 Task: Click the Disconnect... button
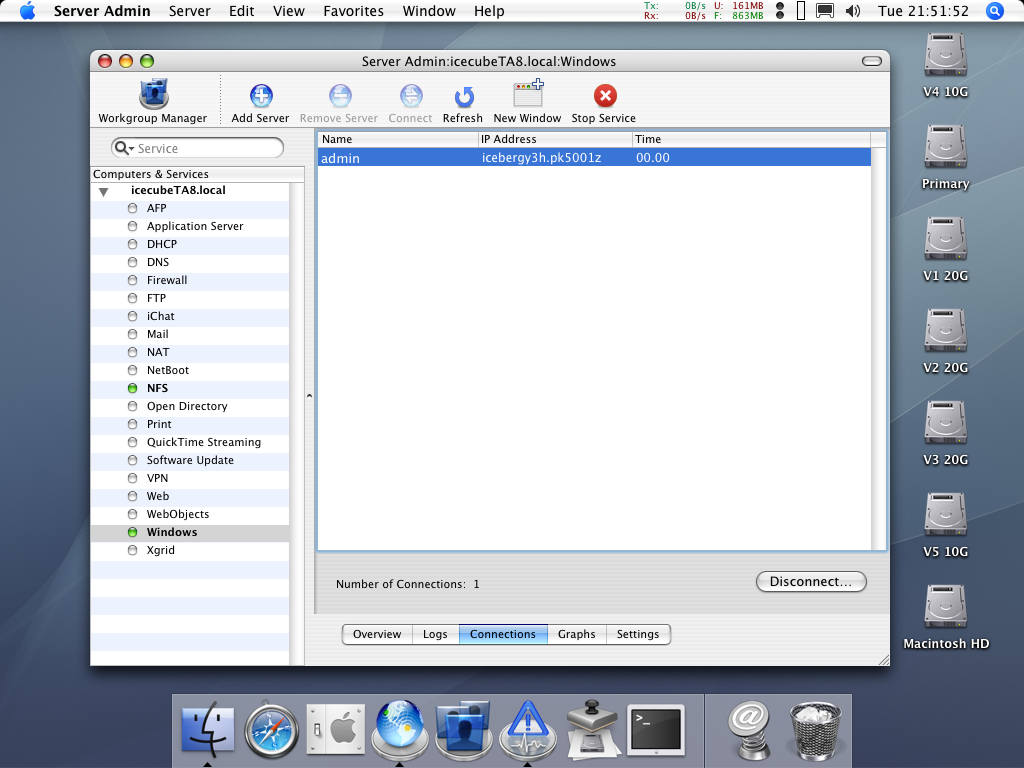tap(811, 582)
